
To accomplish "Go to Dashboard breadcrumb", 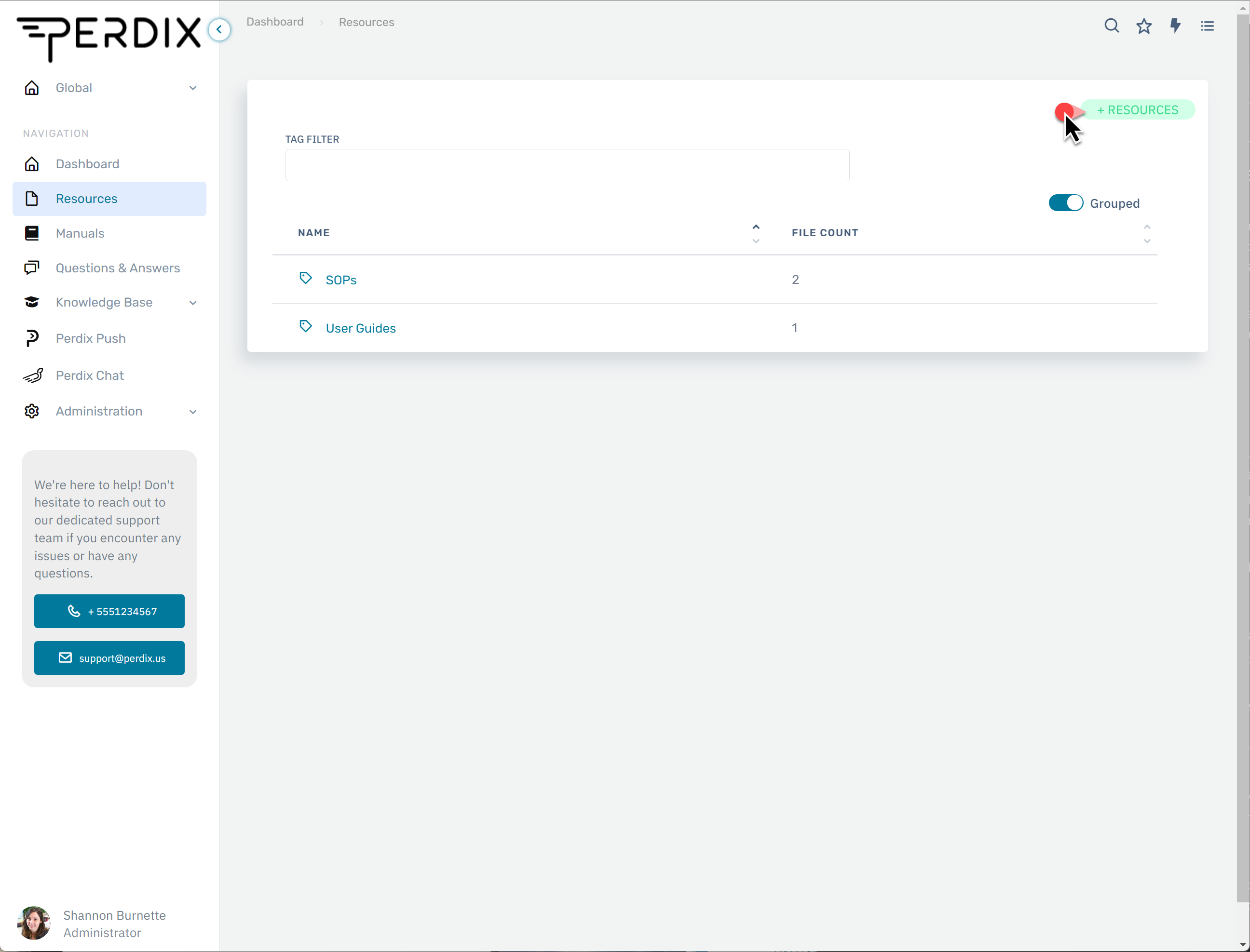I will tap(275, 22).
